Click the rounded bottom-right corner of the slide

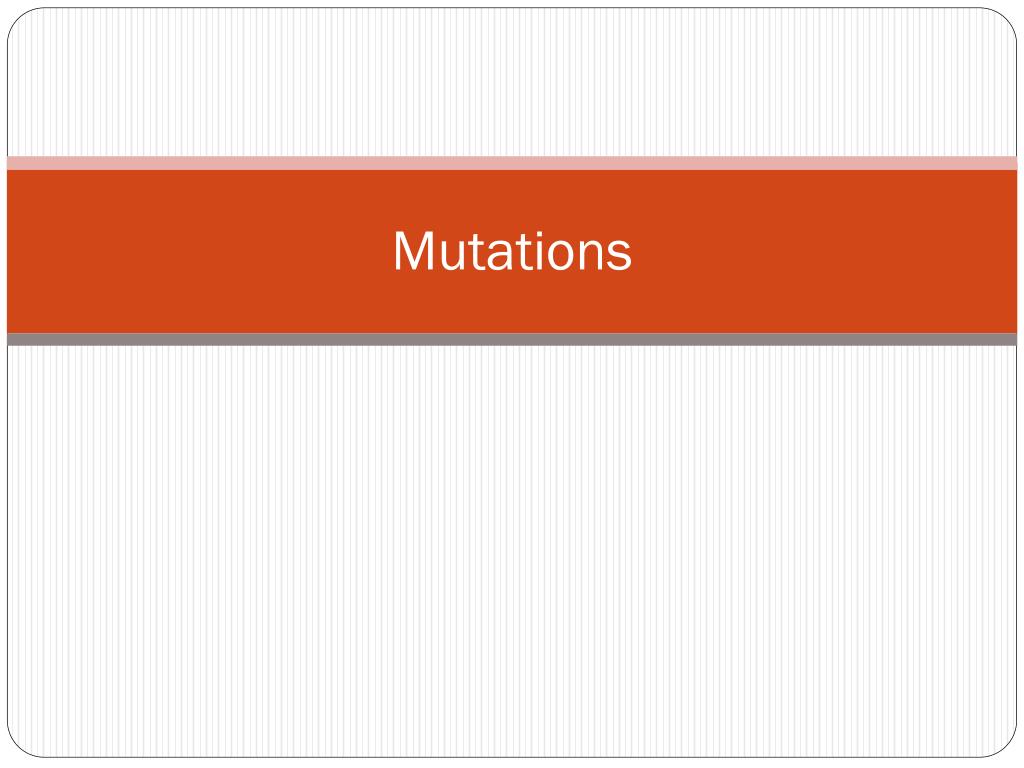(x=1004, y=744)
